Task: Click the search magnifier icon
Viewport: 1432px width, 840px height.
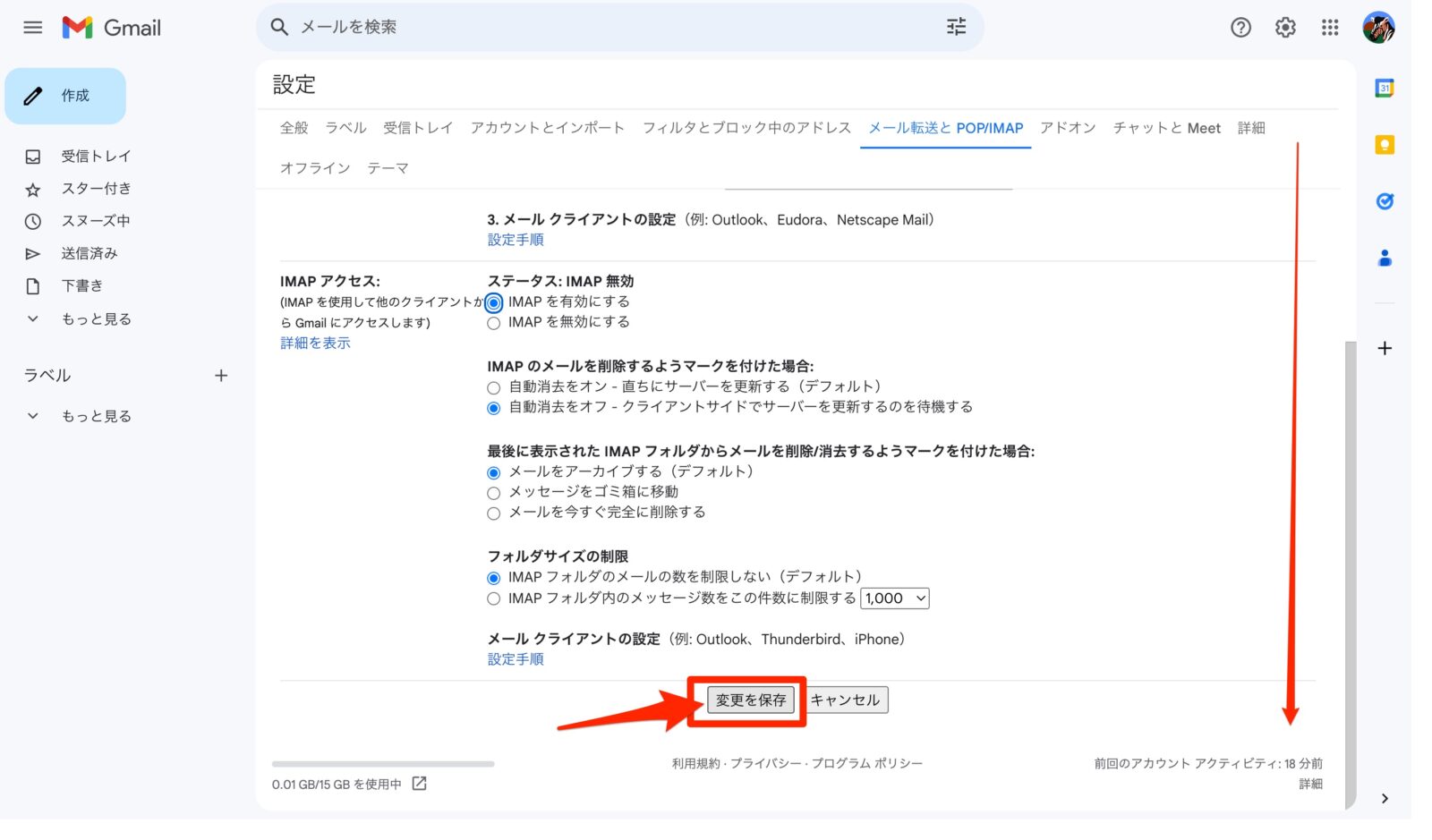Action: 279,27
